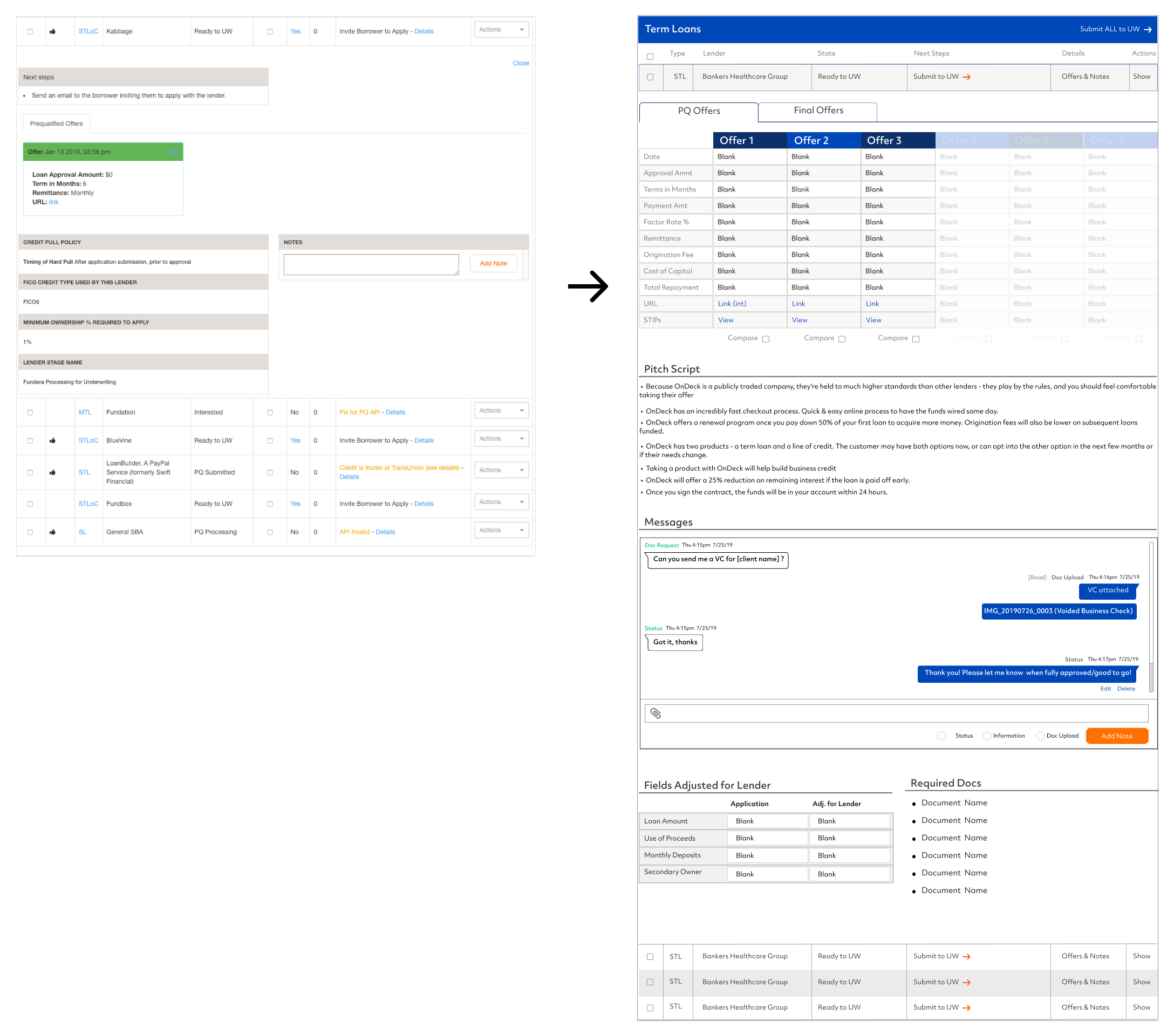
Task: Click the paperclip attachment icon in Messages
Action: [656, 713]
